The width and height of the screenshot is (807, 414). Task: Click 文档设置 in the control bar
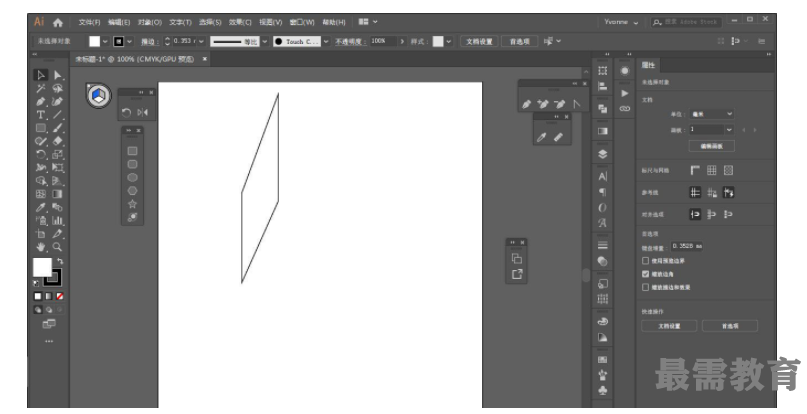coord(479,41)
